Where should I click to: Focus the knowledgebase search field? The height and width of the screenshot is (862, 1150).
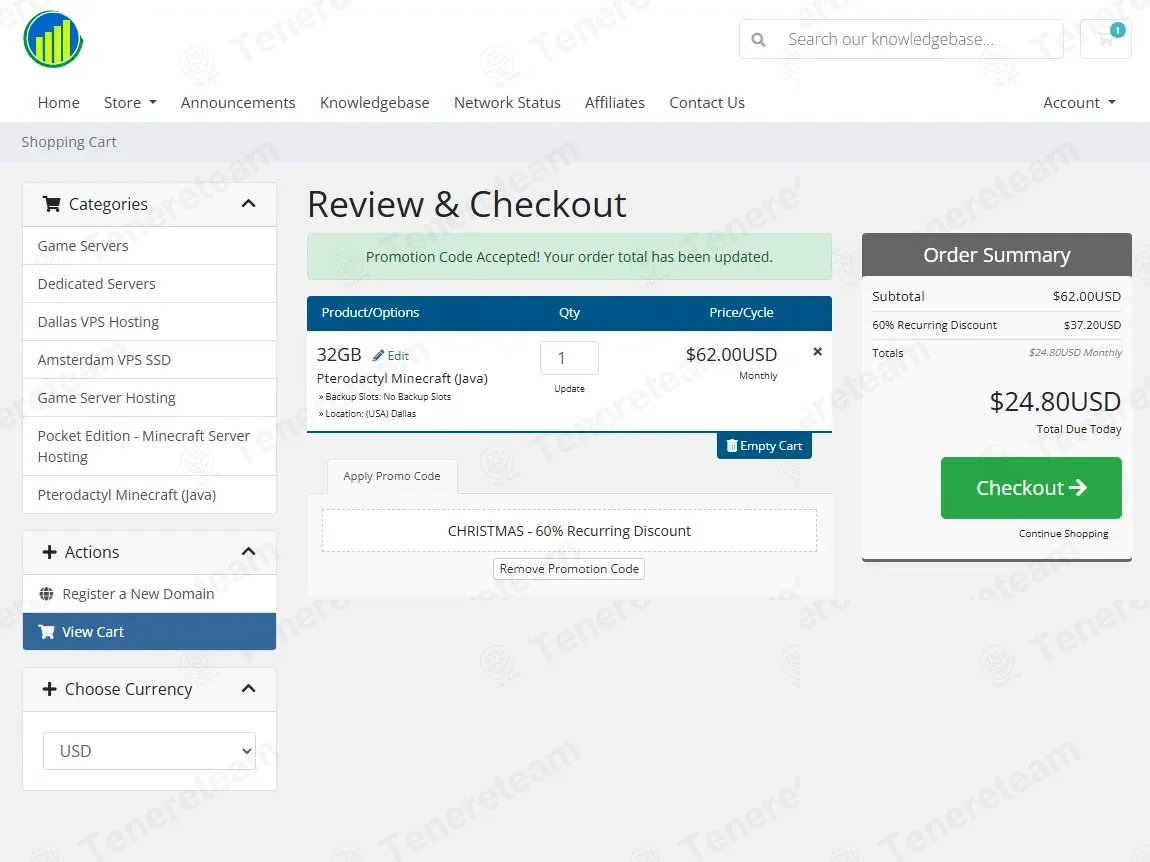tap(901, 39)
